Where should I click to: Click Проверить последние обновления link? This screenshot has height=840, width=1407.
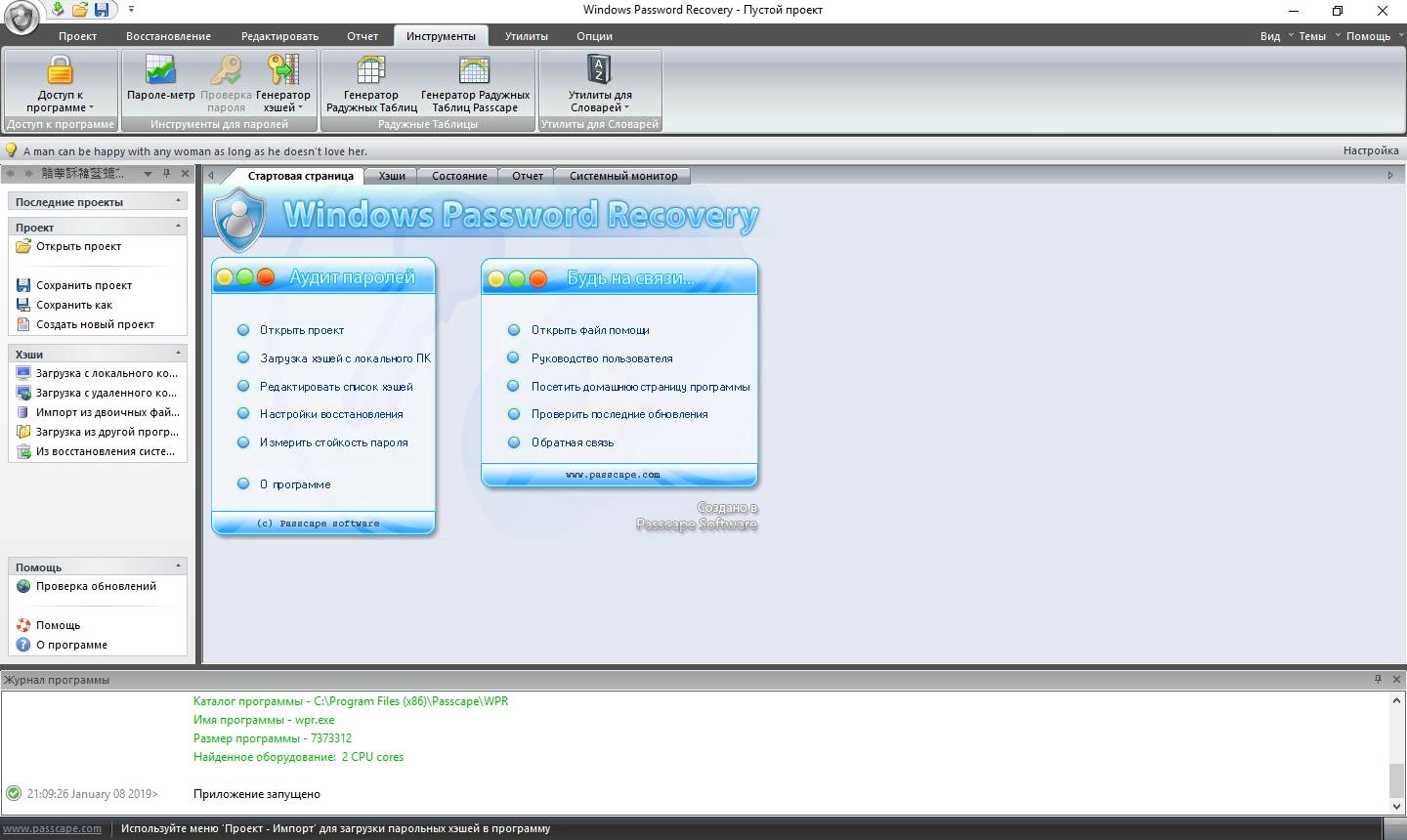pyautogui.click(x=619, y=414)
